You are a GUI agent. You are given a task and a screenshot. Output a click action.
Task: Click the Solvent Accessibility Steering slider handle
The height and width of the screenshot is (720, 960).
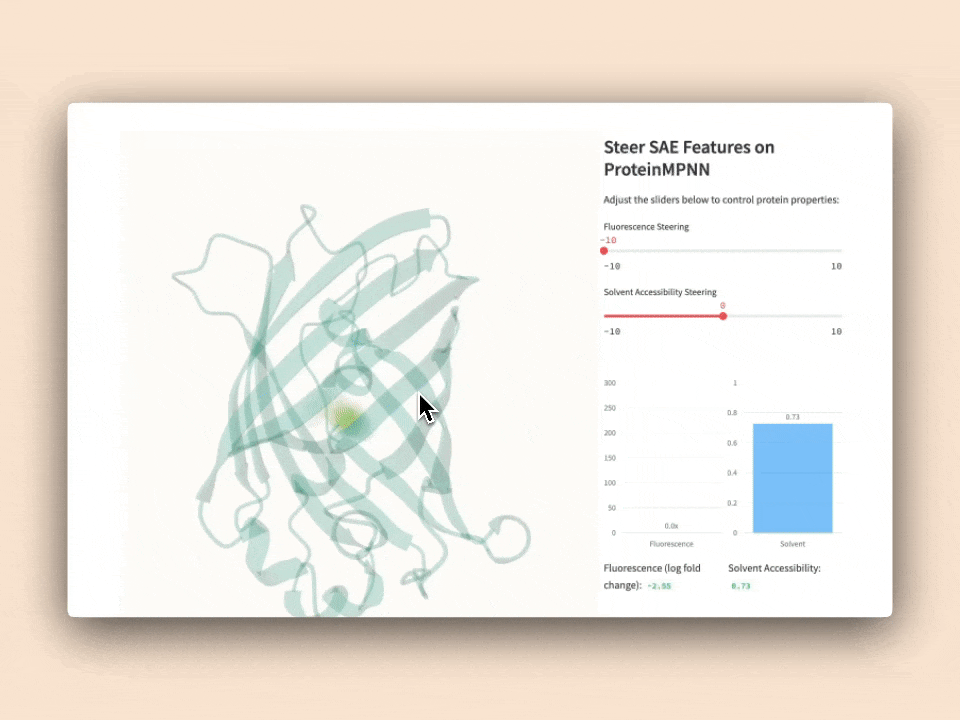(x=723, y=316)
